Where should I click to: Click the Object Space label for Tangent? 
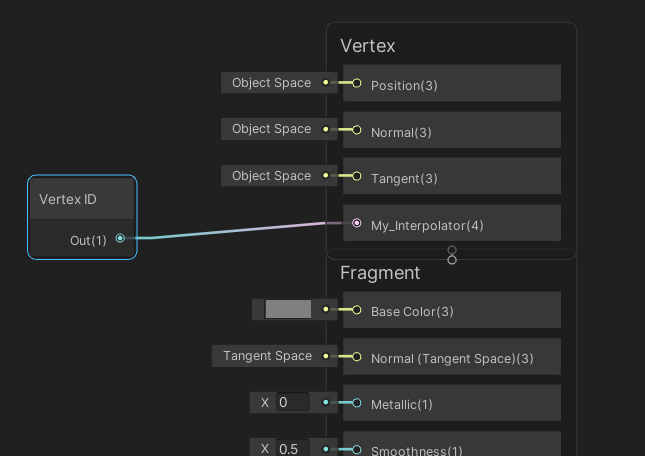[271, 176]
